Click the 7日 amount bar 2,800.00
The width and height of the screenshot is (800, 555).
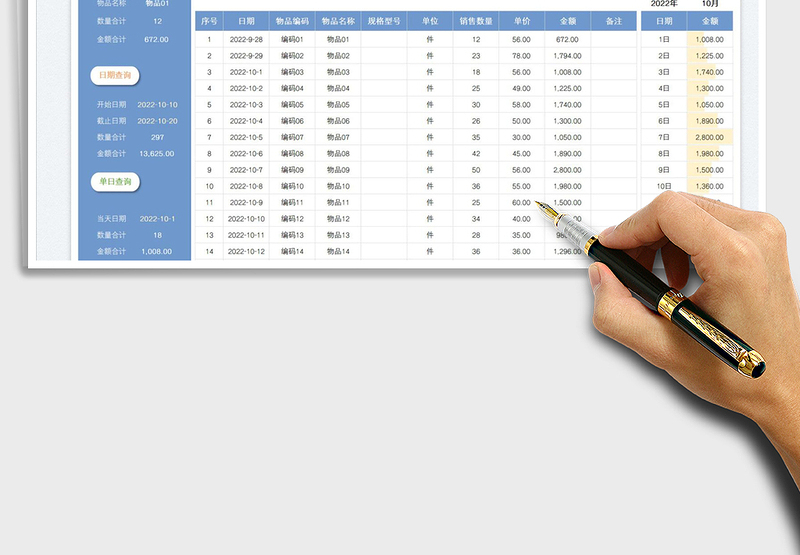(x=710, y=137)
